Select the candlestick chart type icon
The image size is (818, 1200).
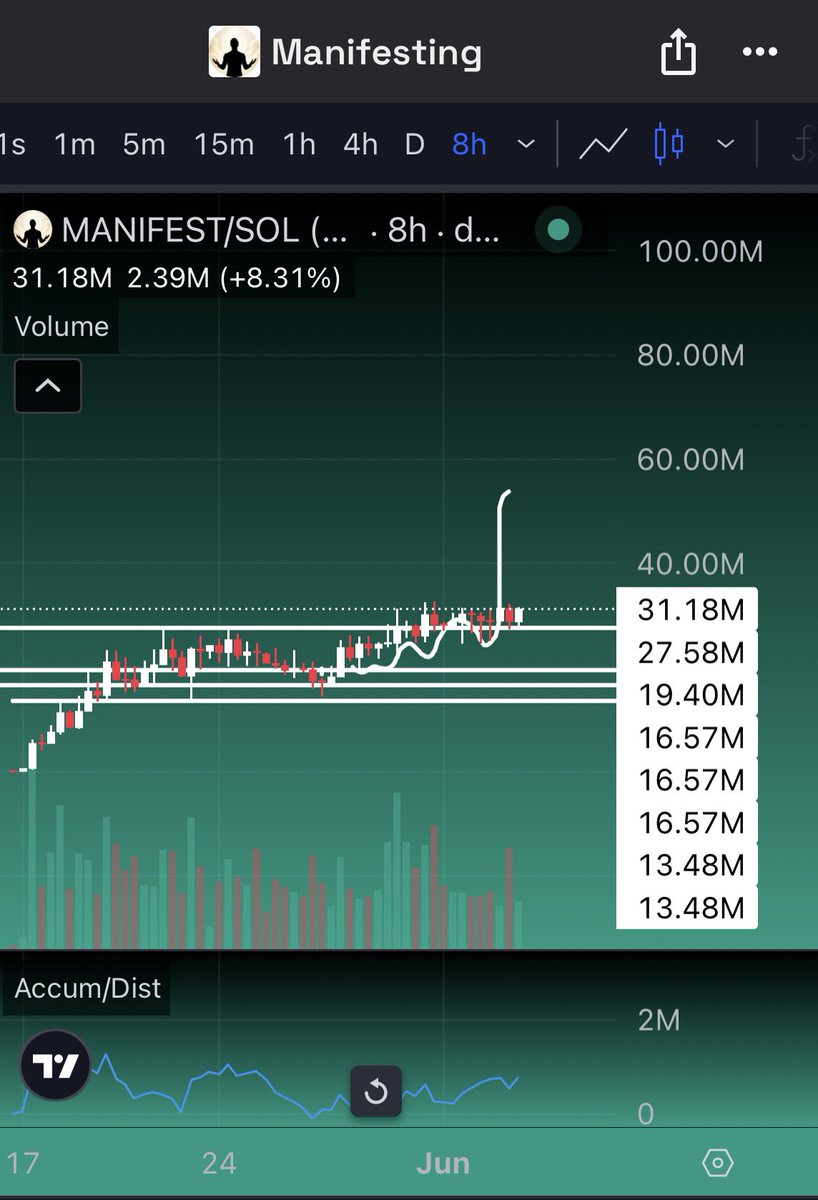[x=669, y=144]
